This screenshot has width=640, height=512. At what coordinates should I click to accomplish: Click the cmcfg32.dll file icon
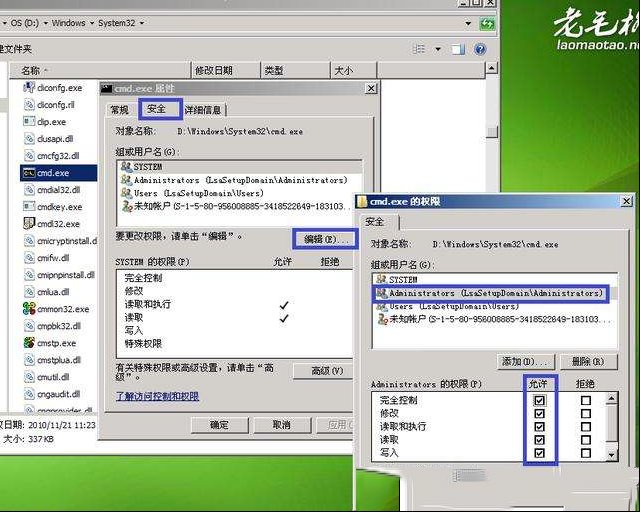point(29,156)
